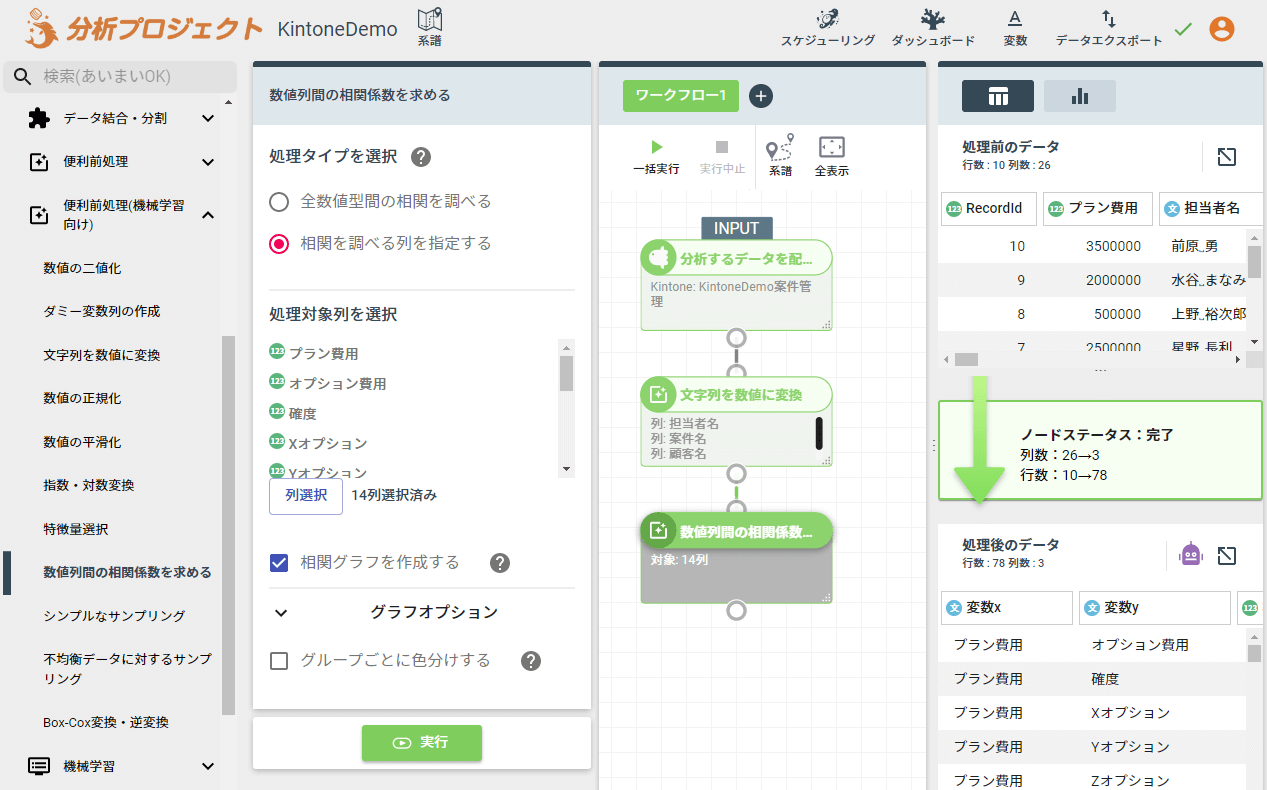
Task: Collapse the グラフオプション section
Action: coord(281,613)
